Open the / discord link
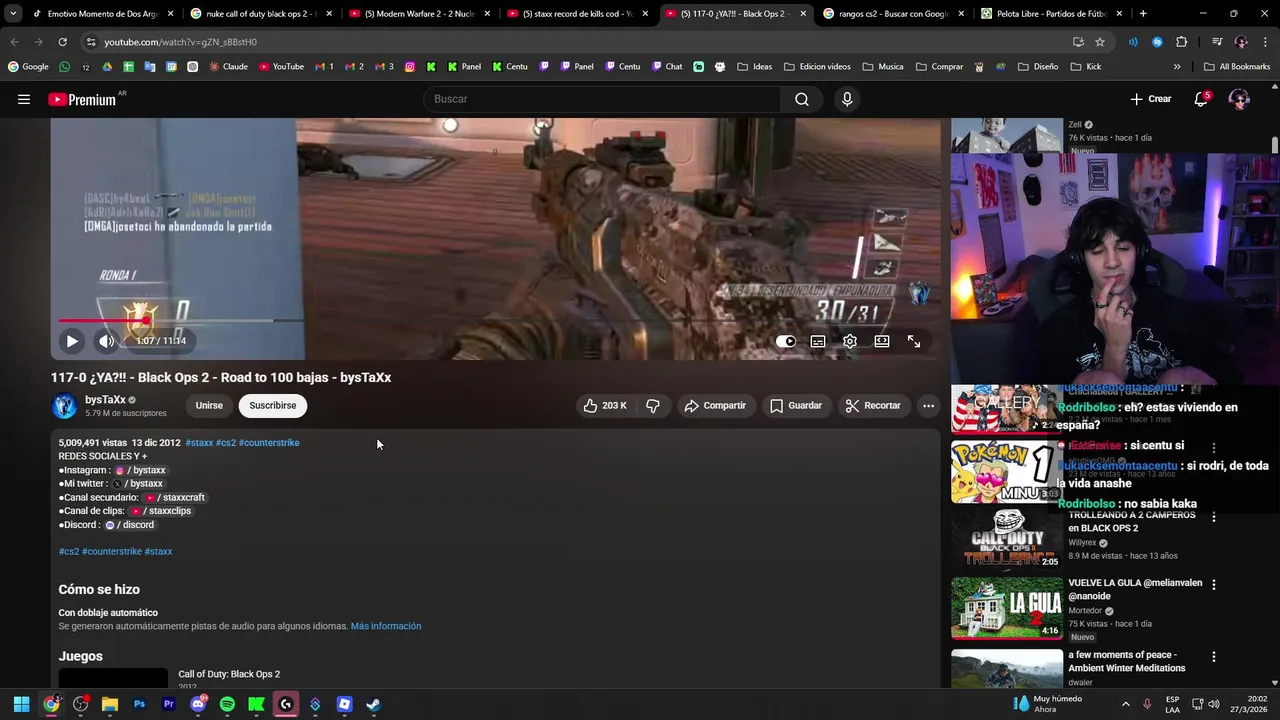The width and height of the screenshot is (1280, 720). (129, 525)
